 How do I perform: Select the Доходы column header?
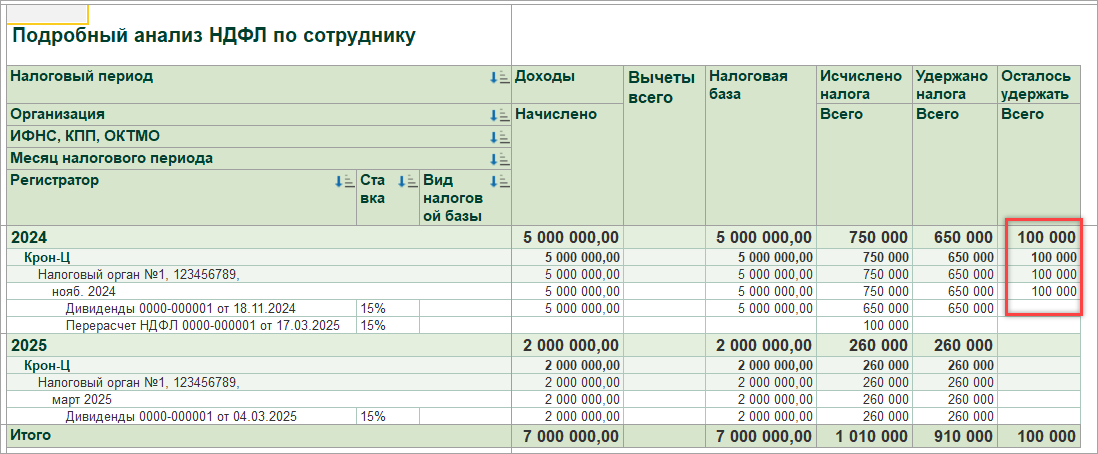tap(545, 77)
